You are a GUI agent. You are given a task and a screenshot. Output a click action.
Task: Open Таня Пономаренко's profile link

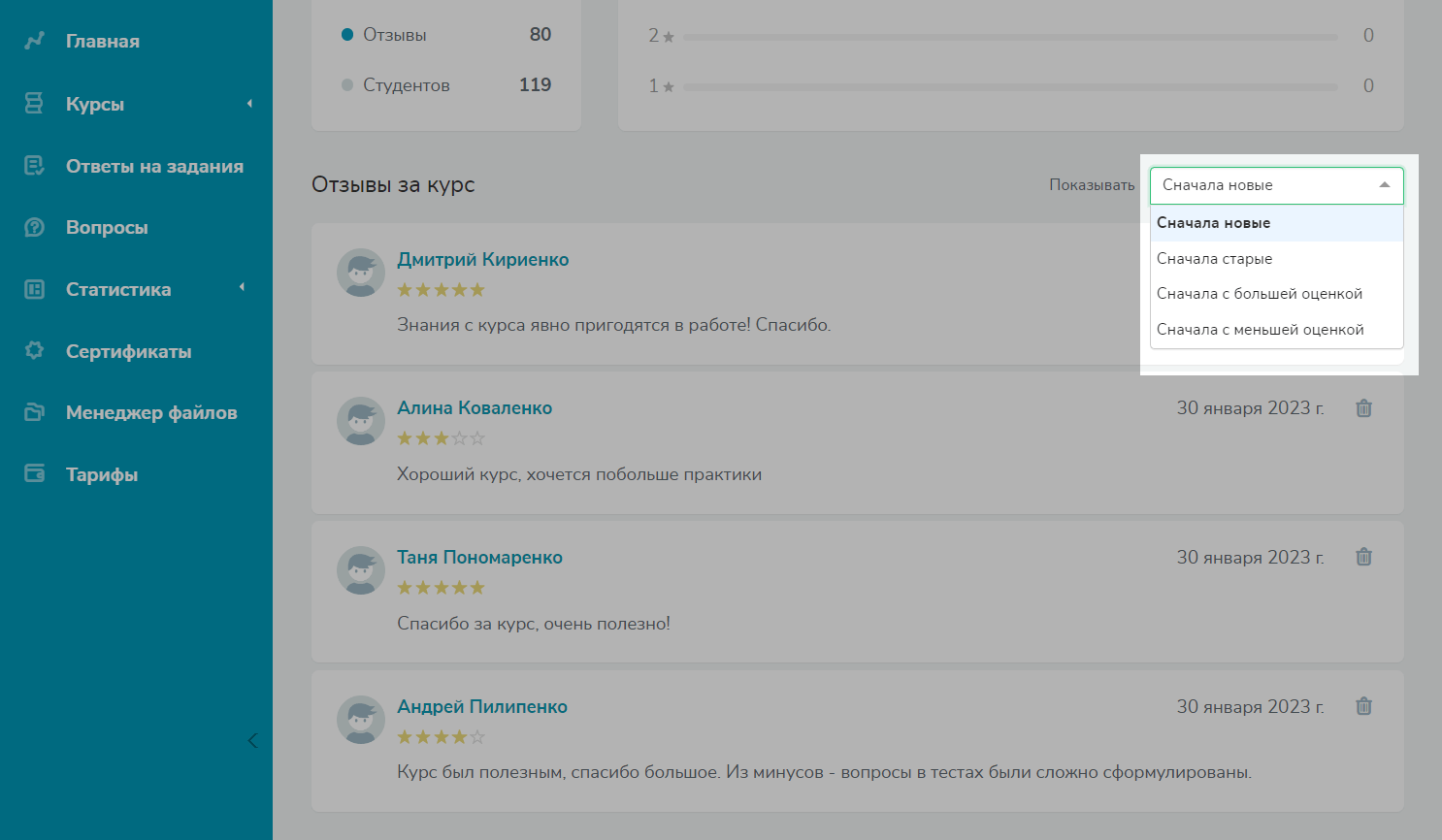point(479,558)
